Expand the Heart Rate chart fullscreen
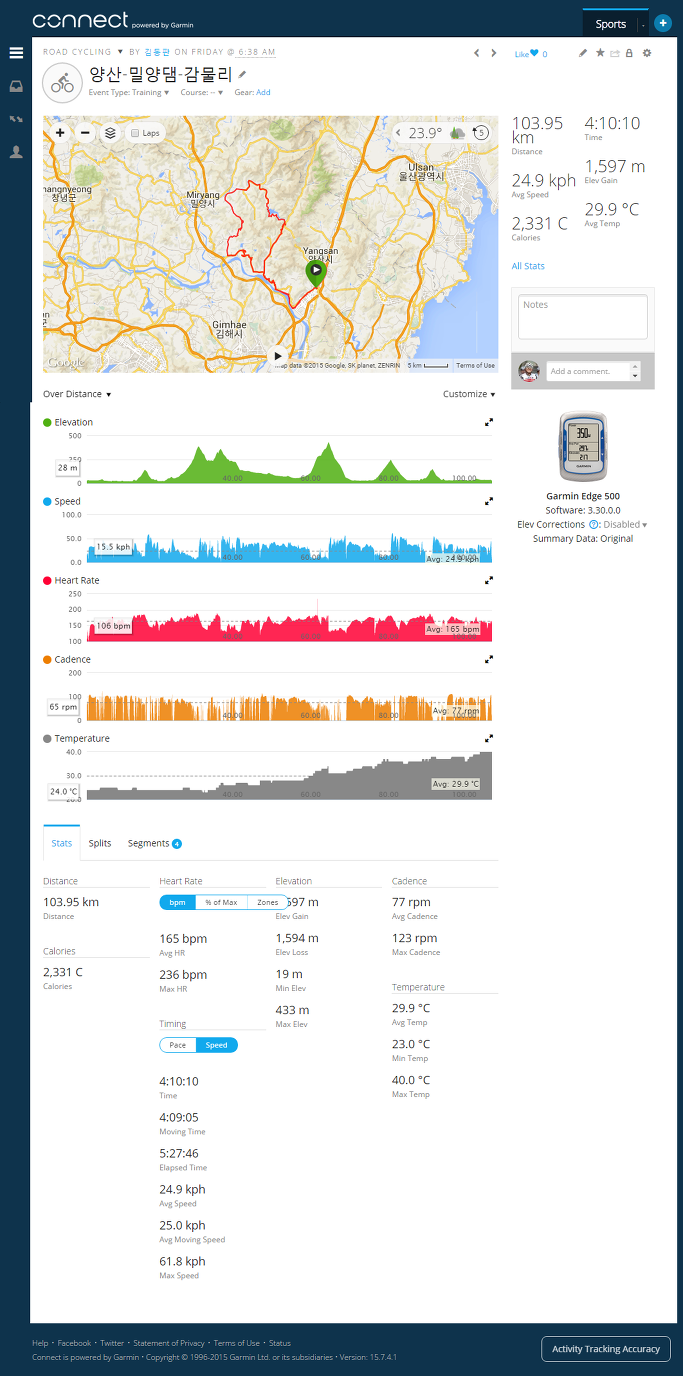The width and height of the screenshot is (683, 1376). 489,580
